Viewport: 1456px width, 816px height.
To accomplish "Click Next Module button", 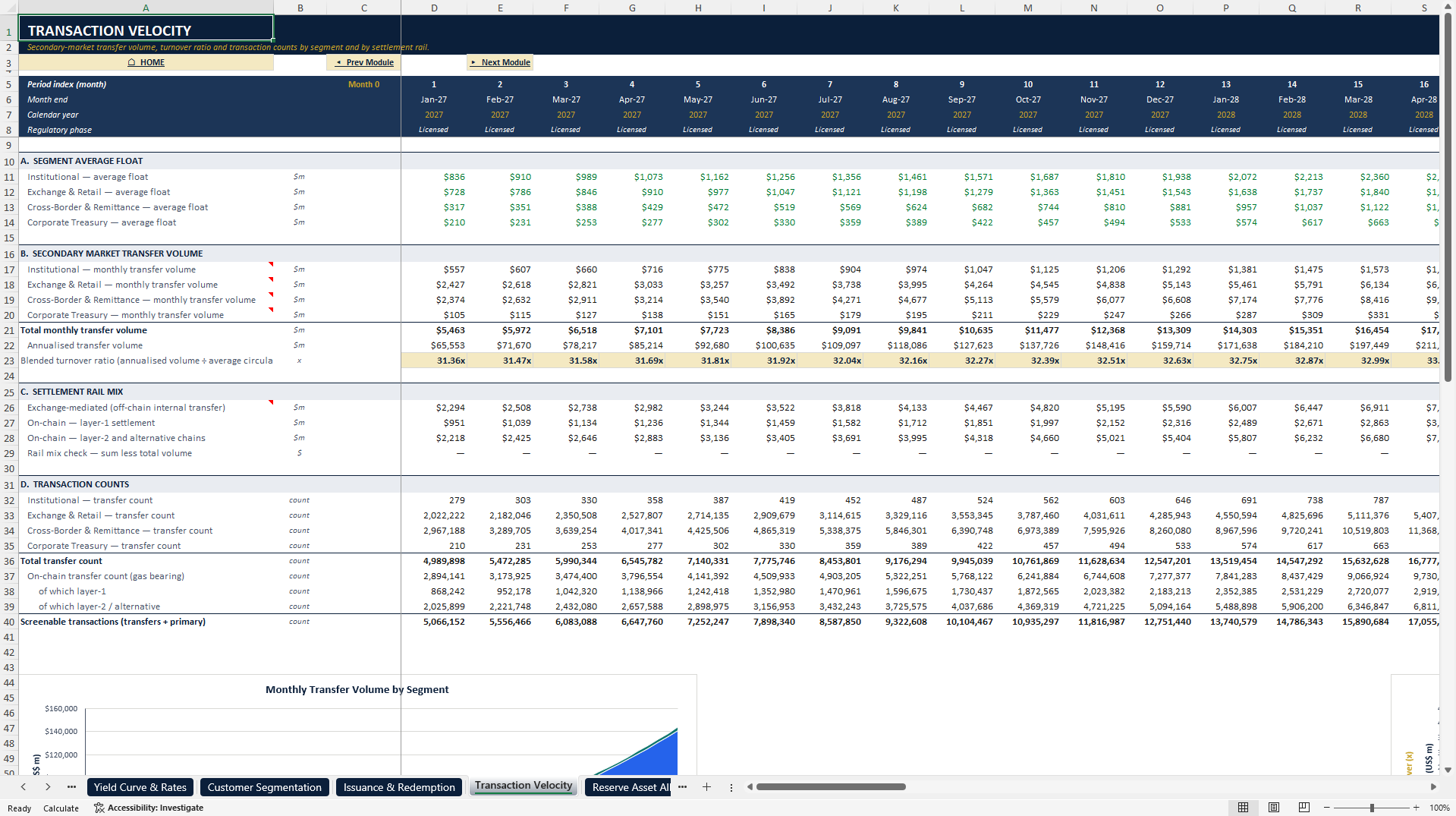I will [x=500, y=62].
